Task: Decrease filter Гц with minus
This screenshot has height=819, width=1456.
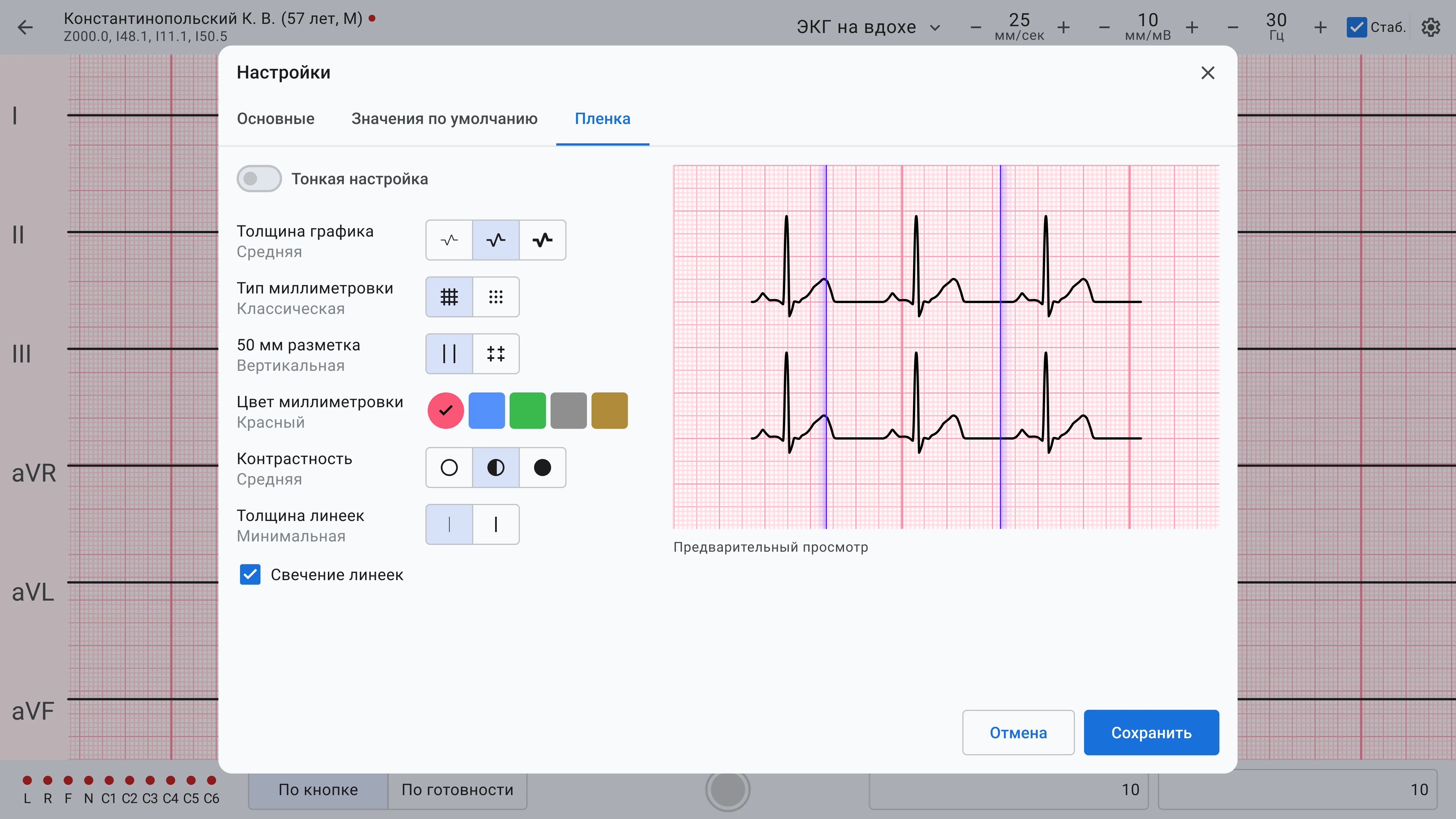Action: click(1233, 27)
